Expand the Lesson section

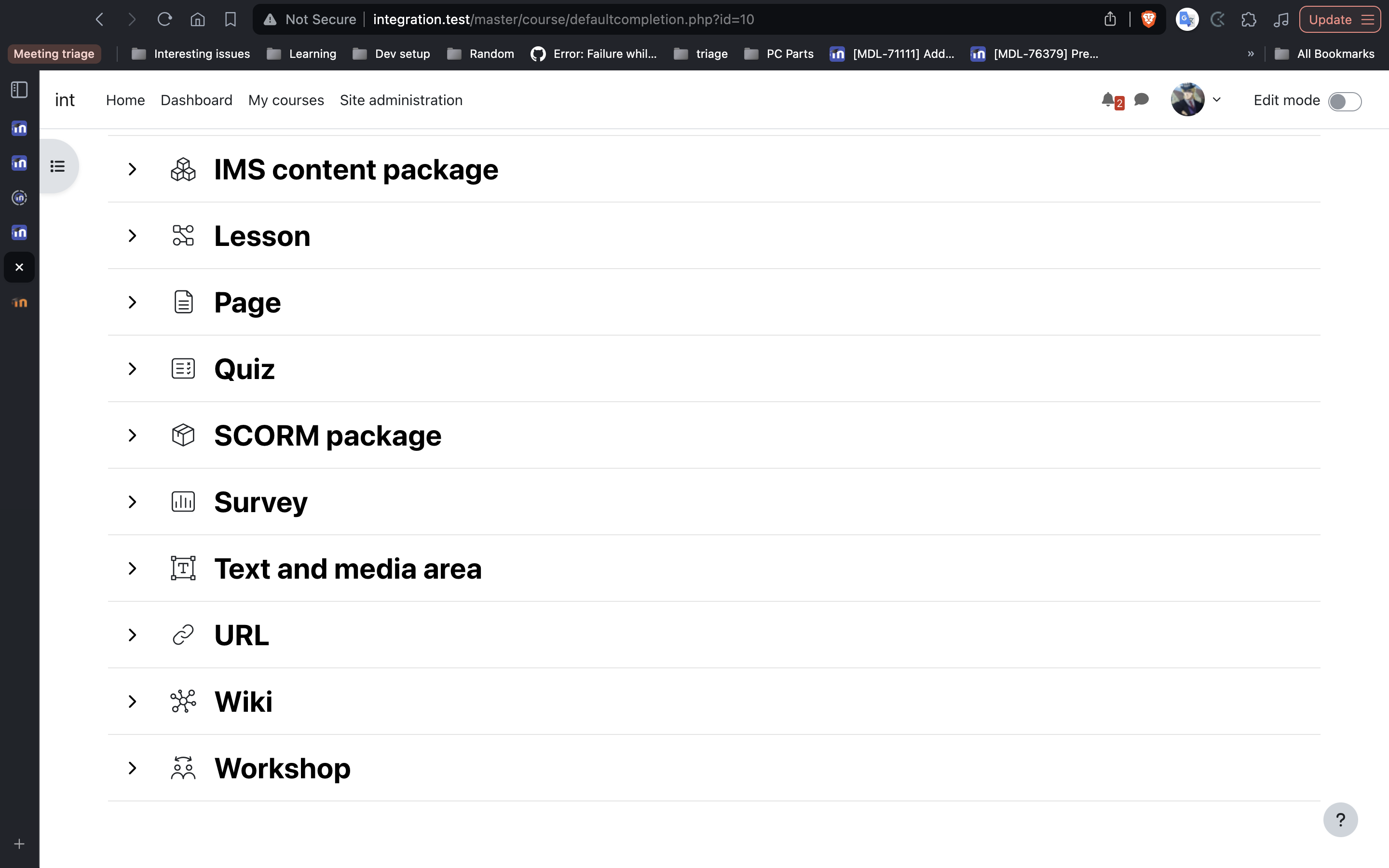pos(133,236)
